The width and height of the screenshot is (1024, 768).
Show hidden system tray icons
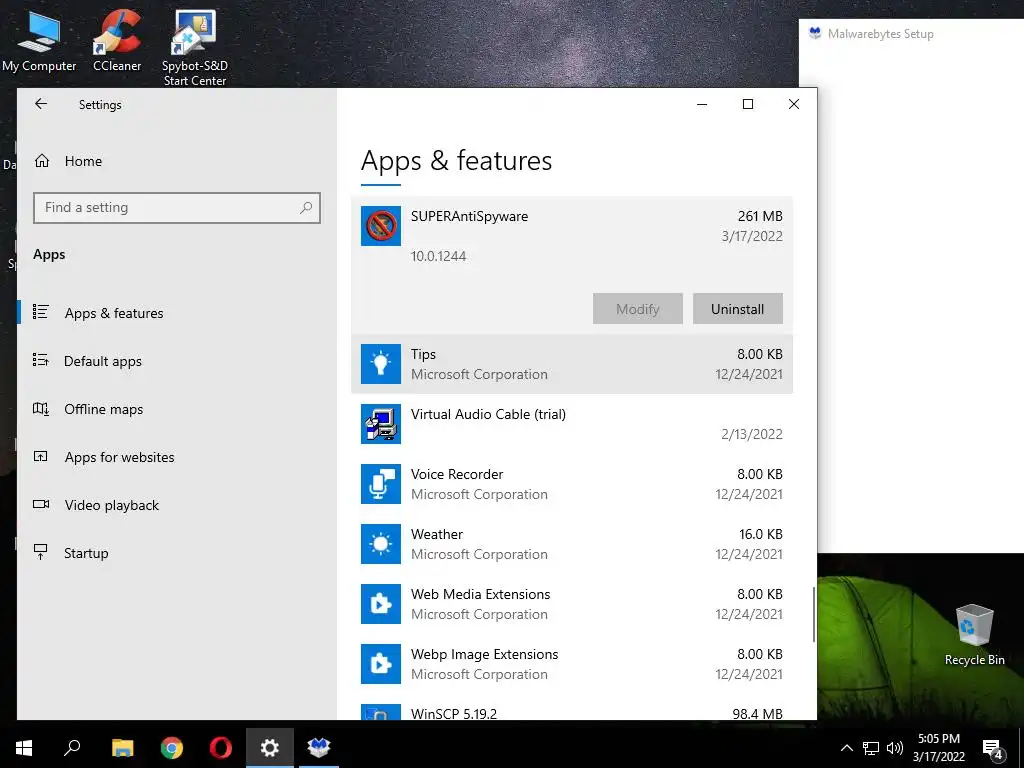[846, 748]
